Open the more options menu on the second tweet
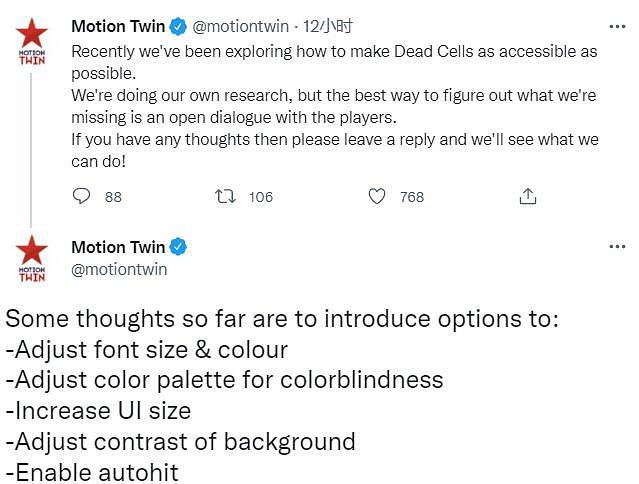The image size is (639, 484). coord(618,245)
